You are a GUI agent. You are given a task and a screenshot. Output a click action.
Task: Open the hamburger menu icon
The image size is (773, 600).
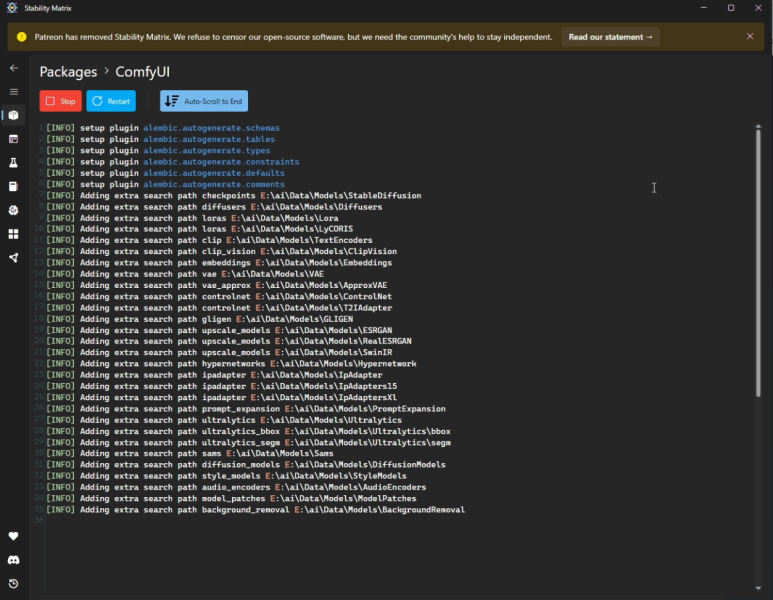click(x=14, y=92)
